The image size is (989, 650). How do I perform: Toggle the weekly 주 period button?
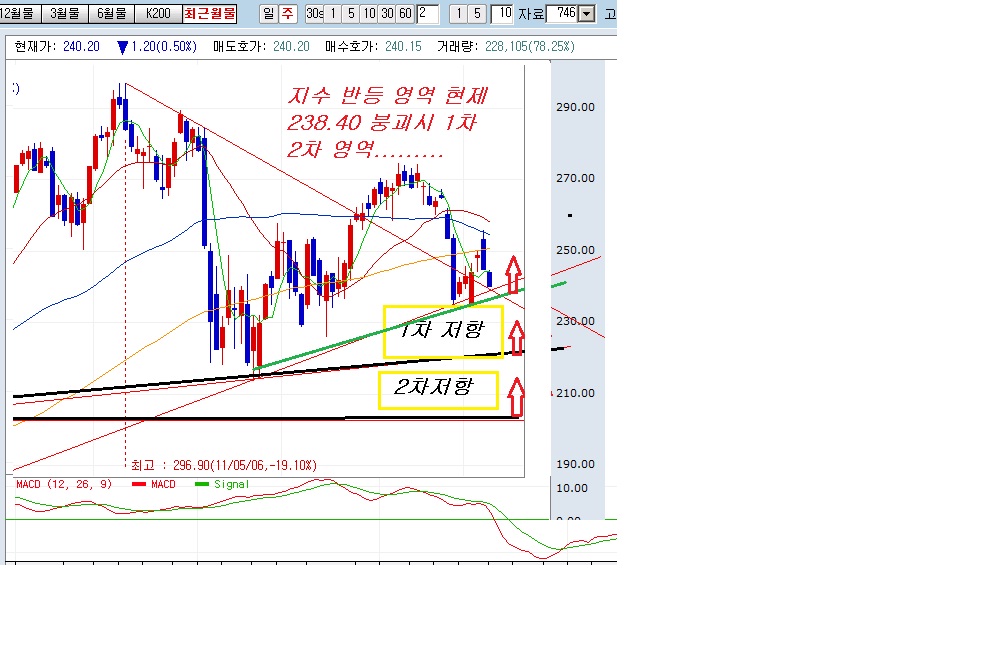click(288, 14)
